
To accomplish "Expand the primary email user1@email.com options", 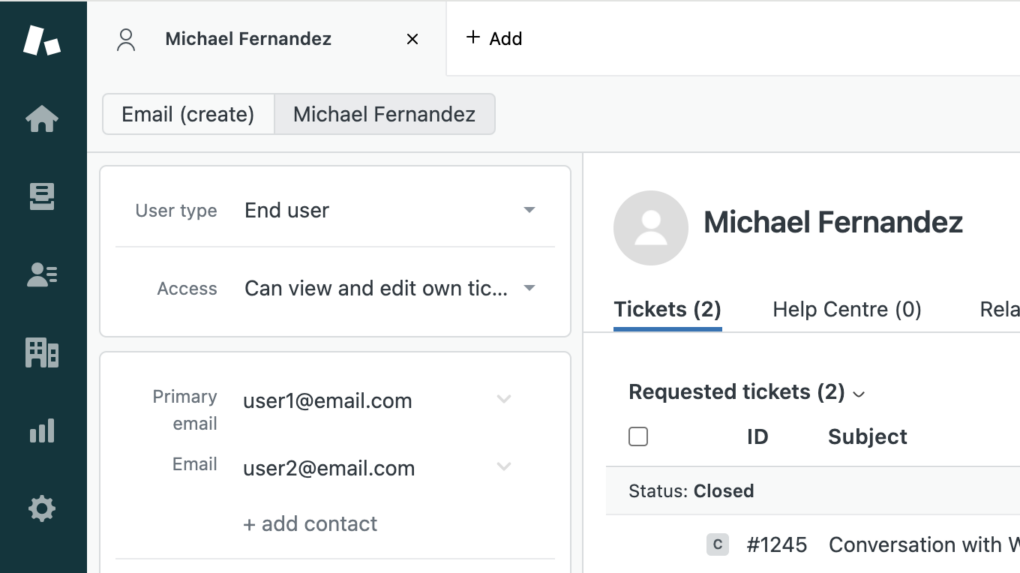I will (504, 400).
